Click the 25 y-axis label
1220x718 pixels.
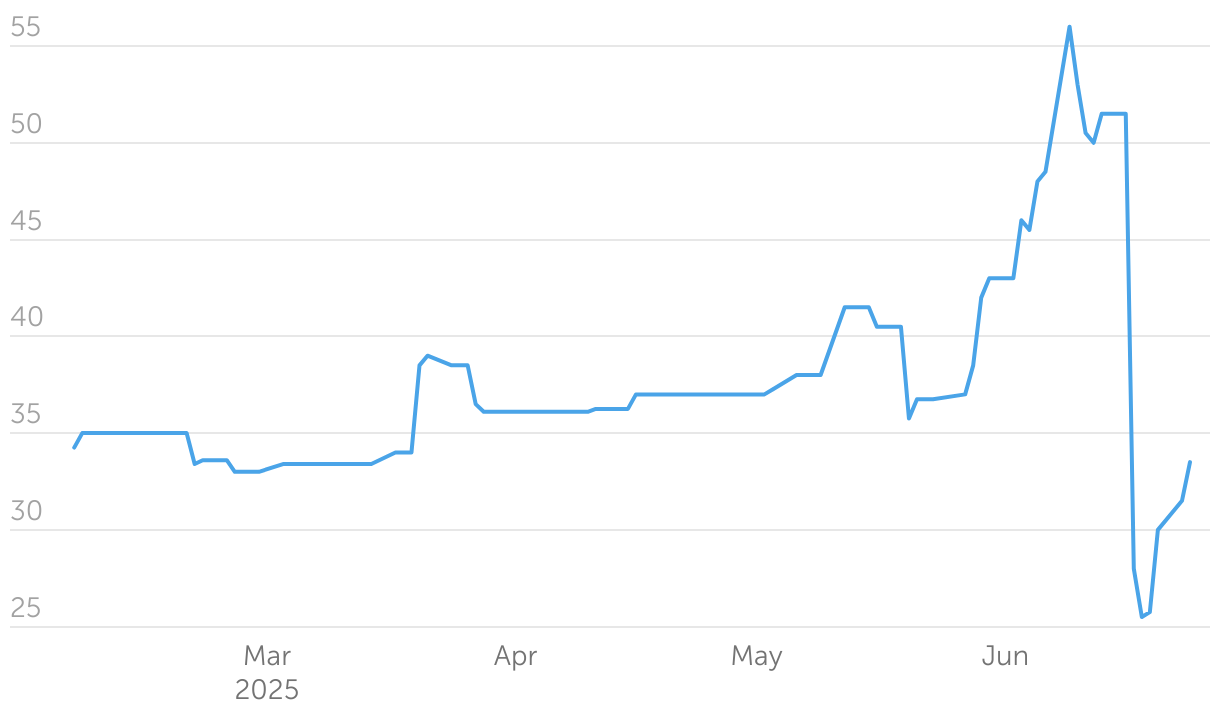tap(25, 609)
